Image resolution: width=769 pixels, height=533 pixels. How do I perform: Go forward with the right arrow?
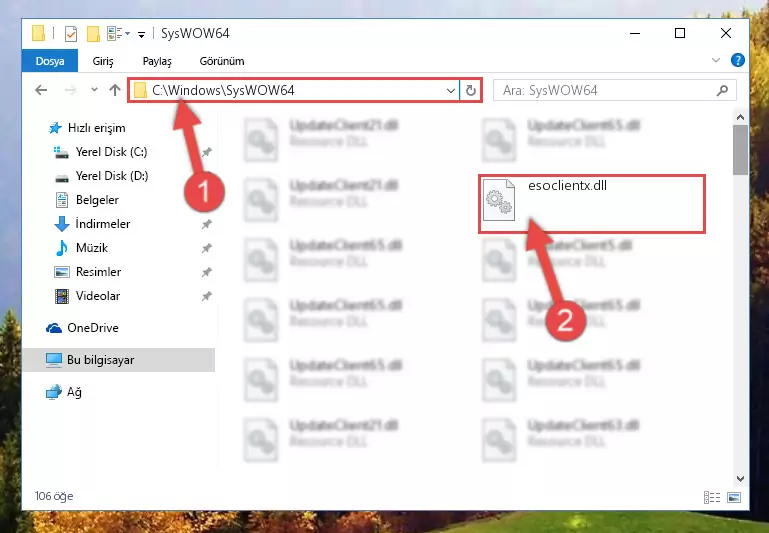click(70, 90)
